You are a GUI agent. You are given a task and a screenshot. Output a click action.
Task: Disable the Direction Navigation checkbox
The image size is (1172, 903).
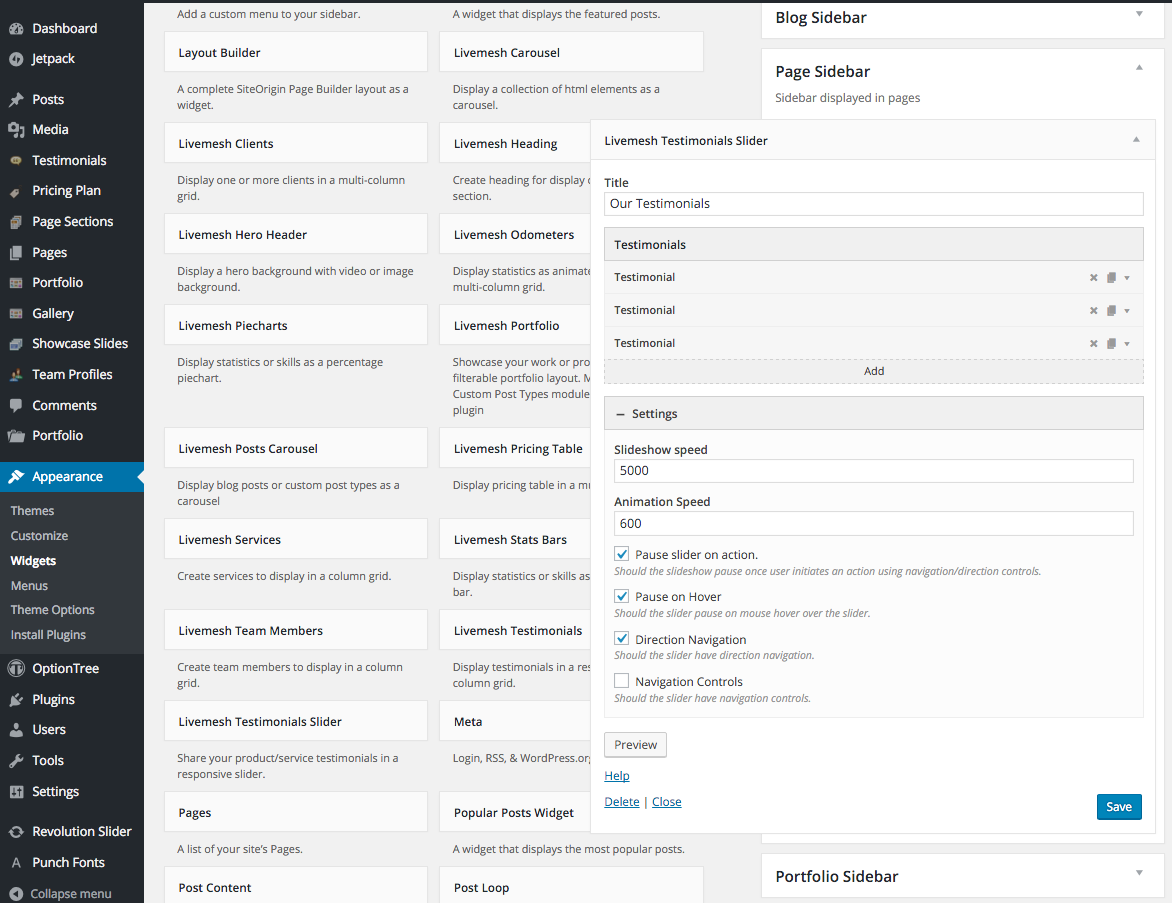coord(622,638)
